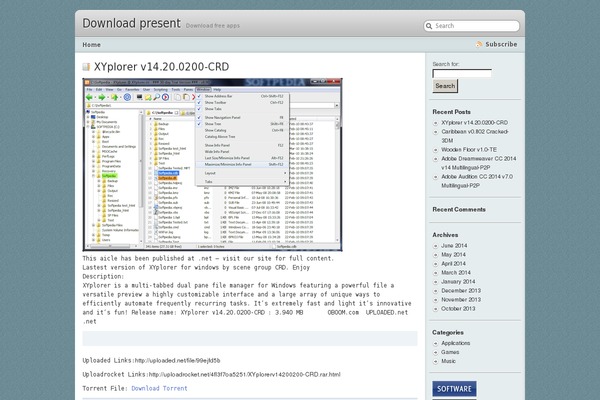This screenshot has width=600, height=400.
Task: Open recent post XYplorer v14.20.0200-CRD in sidebar
Action: (x=474, y=122)
